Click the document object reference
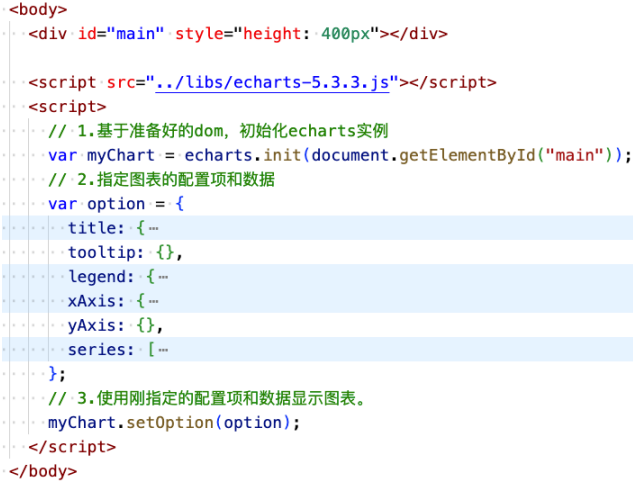 click(x=350, y=155)
